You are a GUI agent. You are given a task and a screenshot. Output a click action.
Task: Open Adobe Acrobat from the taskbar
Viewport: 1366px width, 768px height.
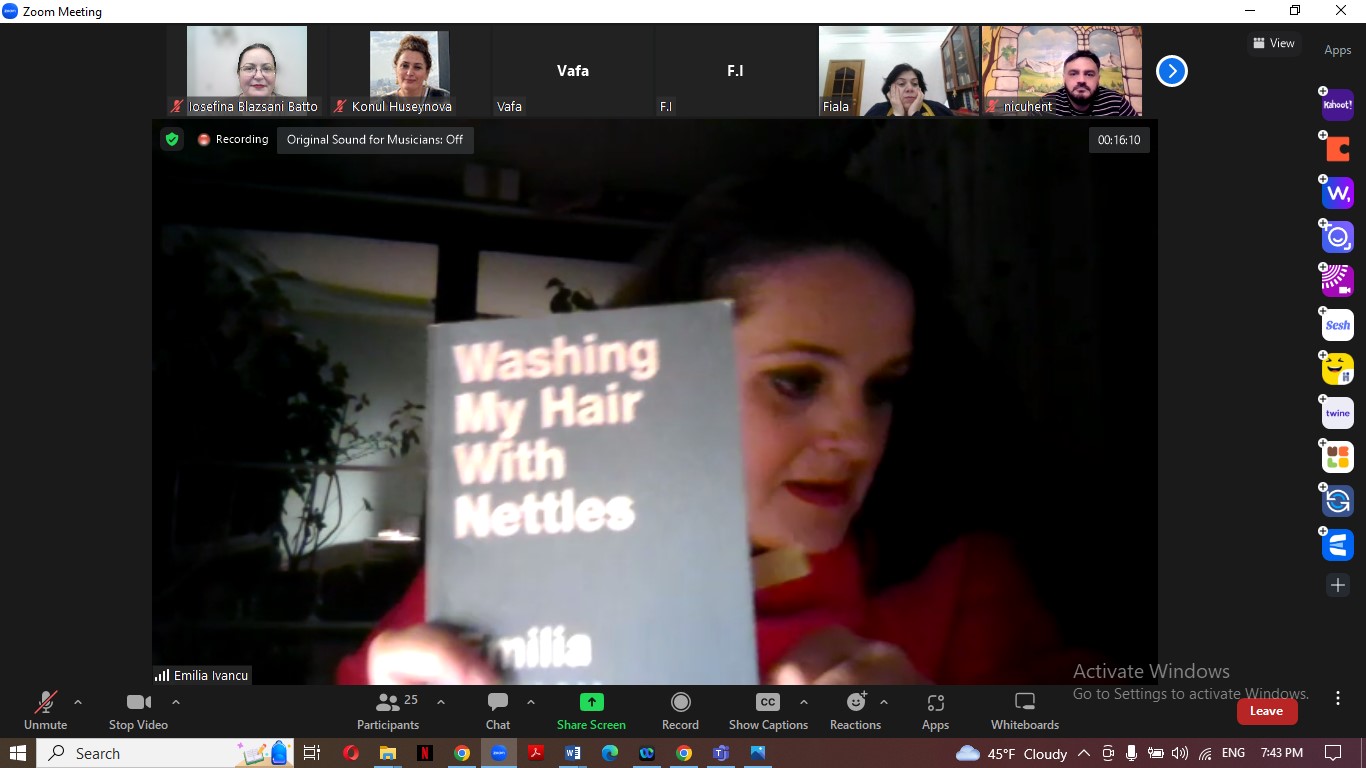[536, 753]
